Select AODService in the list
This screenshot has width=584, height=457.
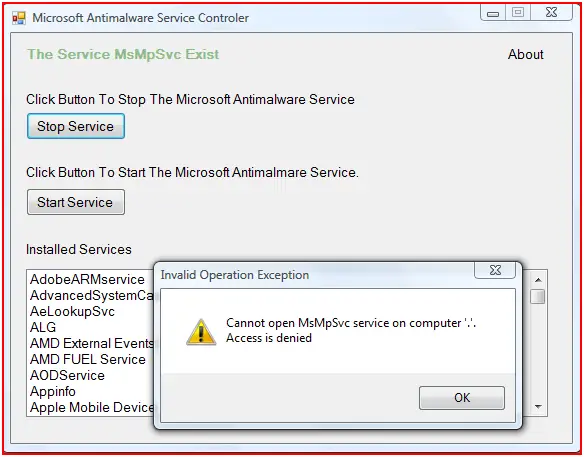[x=67, y=375]
